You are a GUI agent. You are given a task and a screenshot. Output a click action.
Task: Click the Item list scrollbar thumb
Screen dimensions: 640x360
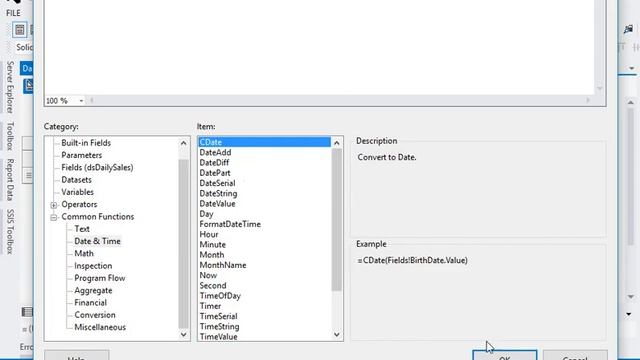336,220
